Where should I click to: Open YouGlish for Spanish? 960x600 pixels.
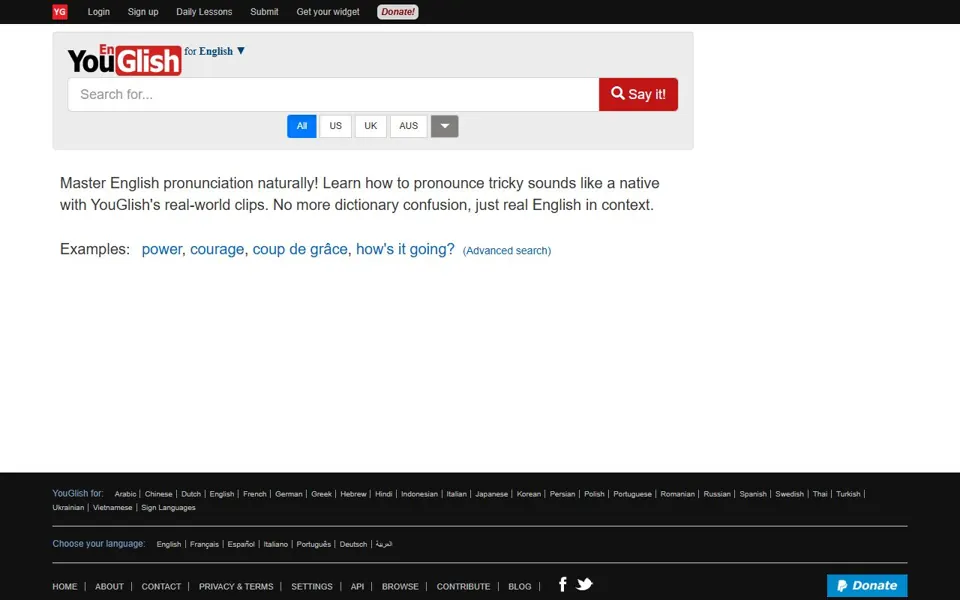(x=753, y=494)
